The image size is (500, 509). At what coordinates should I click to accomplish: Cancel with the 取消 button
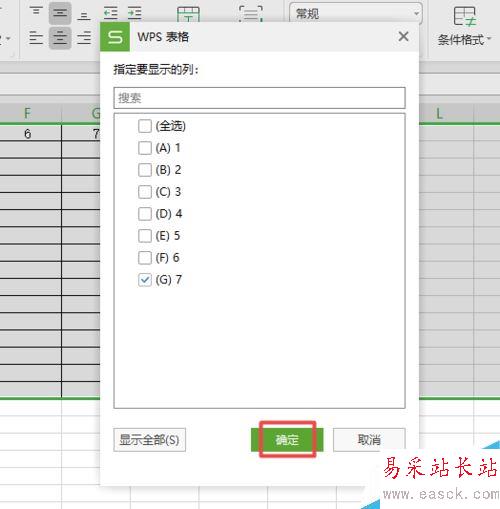pyautogui.click(x=369, y=440)
